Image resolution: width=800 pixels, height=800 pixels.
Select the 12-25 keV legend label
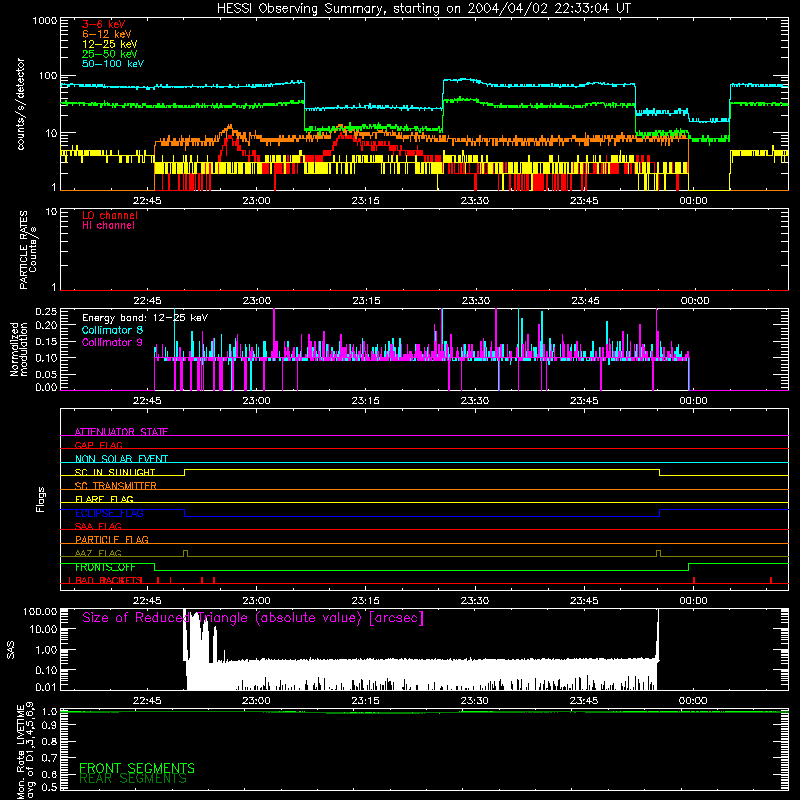109,44
